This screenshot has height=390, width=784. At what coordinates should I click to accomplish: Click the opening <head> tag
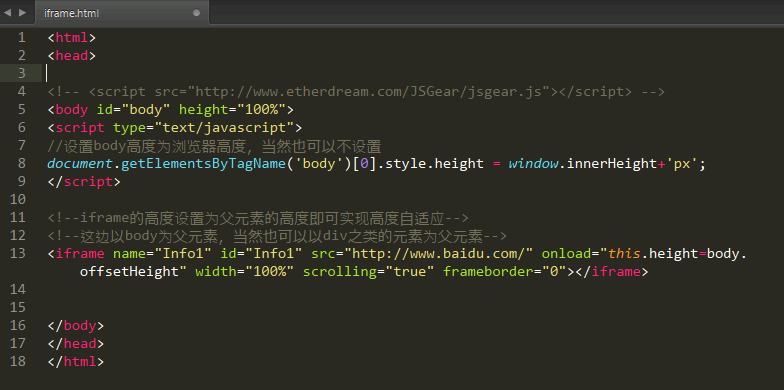tap(72, 56)
